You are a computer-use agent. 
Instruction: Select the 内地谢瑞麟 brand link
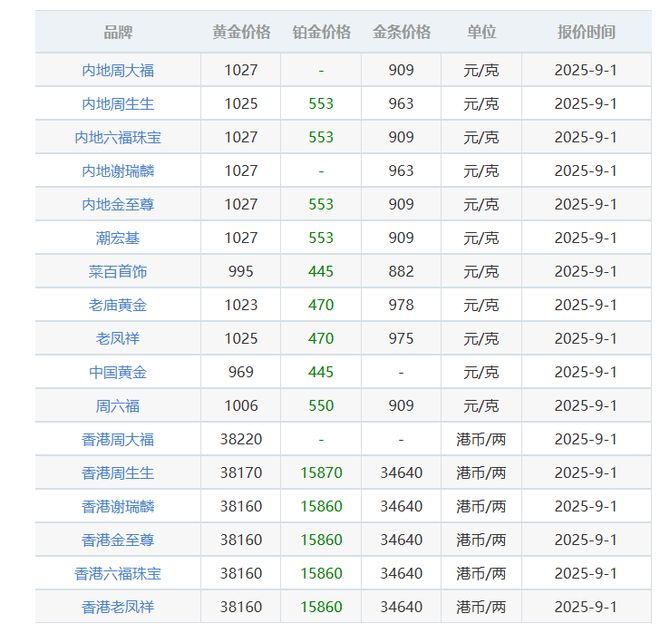click(x=118, y=171)
